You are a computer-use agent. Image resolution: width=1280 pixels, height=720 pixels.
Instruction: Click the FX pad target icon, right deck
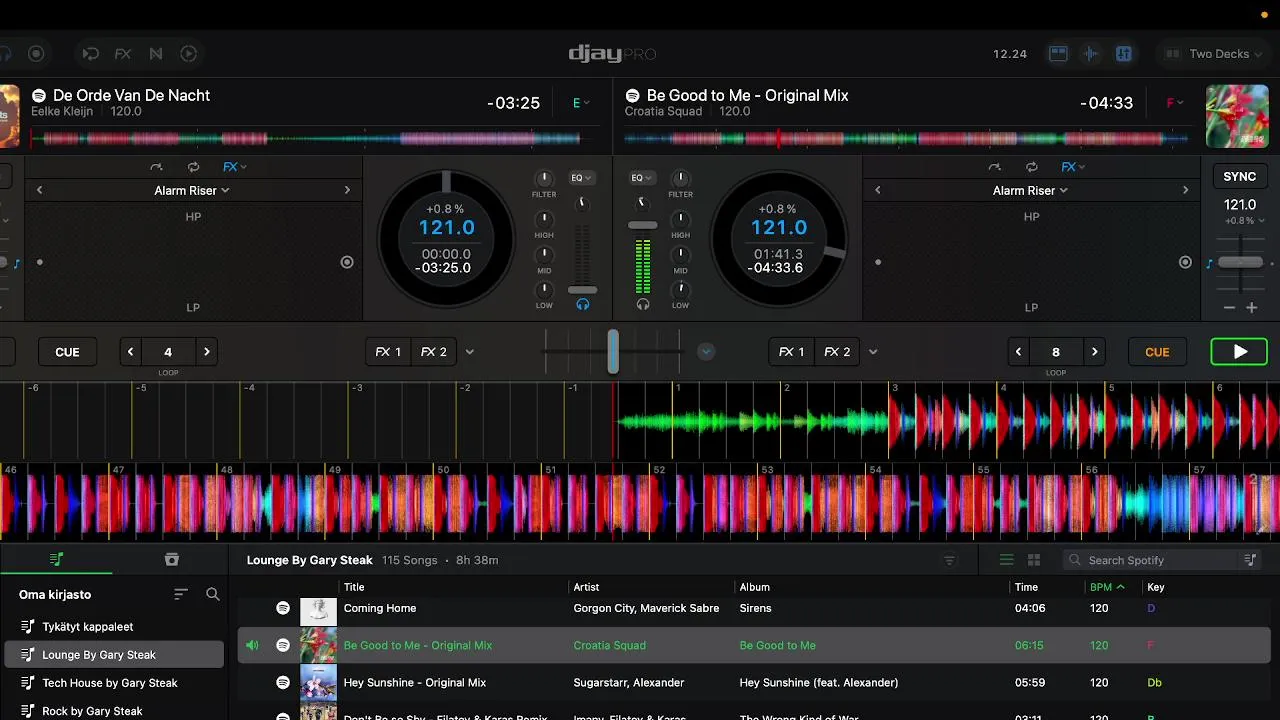[1185, 262]
